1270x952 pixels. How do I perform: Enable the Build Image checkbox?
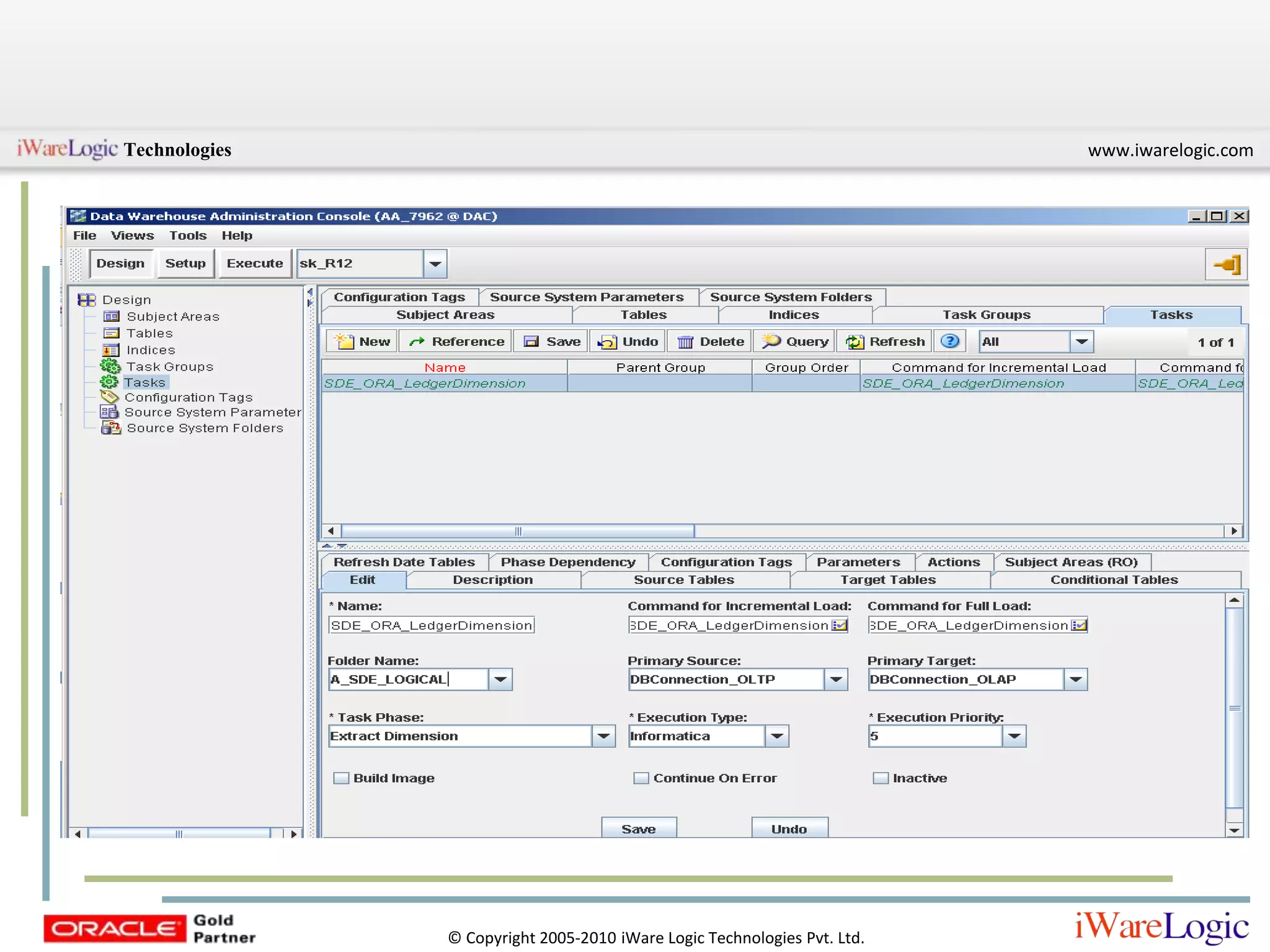coord(340,778)
